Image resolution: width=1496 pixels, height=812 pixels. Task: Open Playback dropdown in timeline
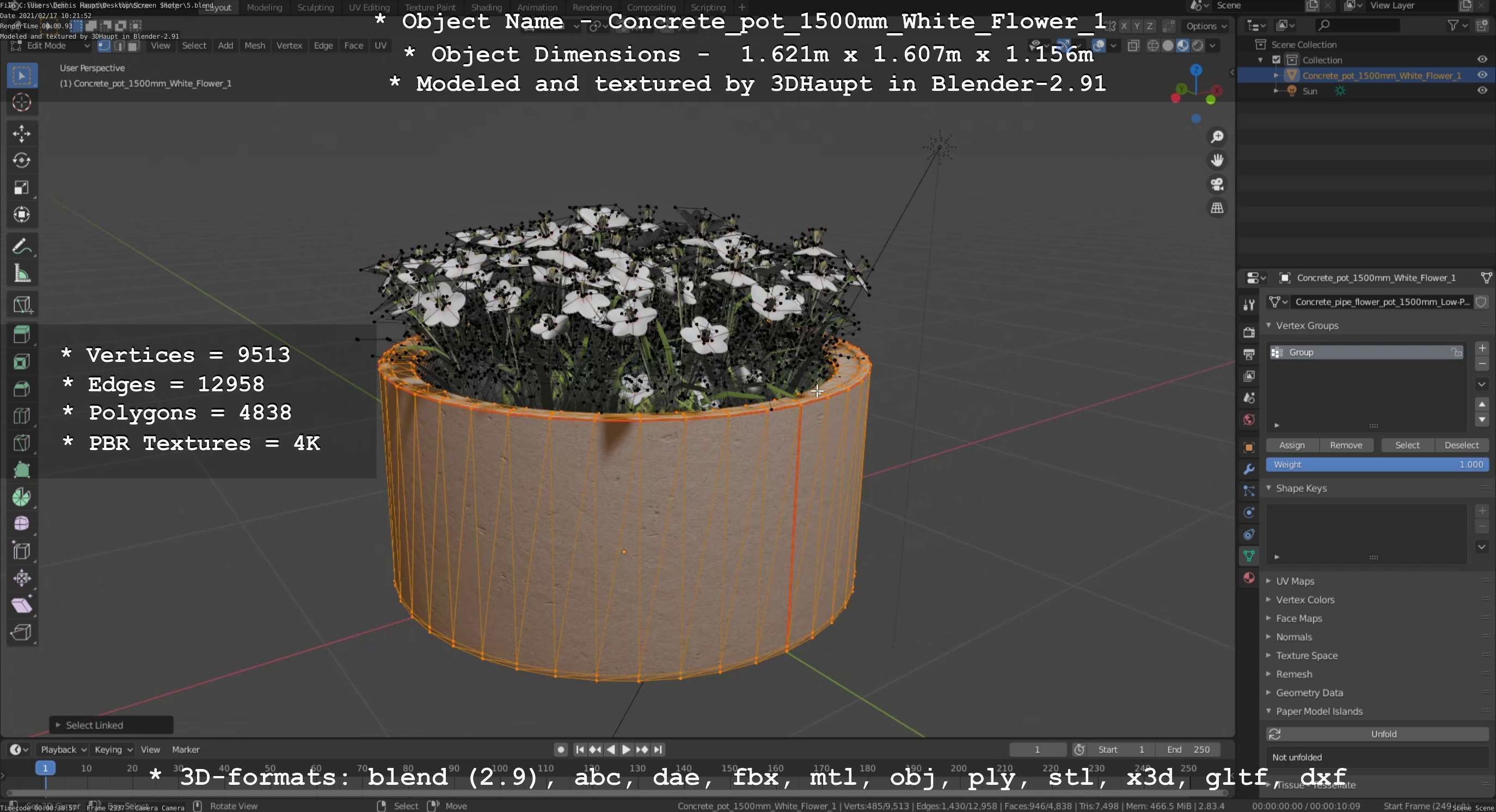(x=63, y=749)
